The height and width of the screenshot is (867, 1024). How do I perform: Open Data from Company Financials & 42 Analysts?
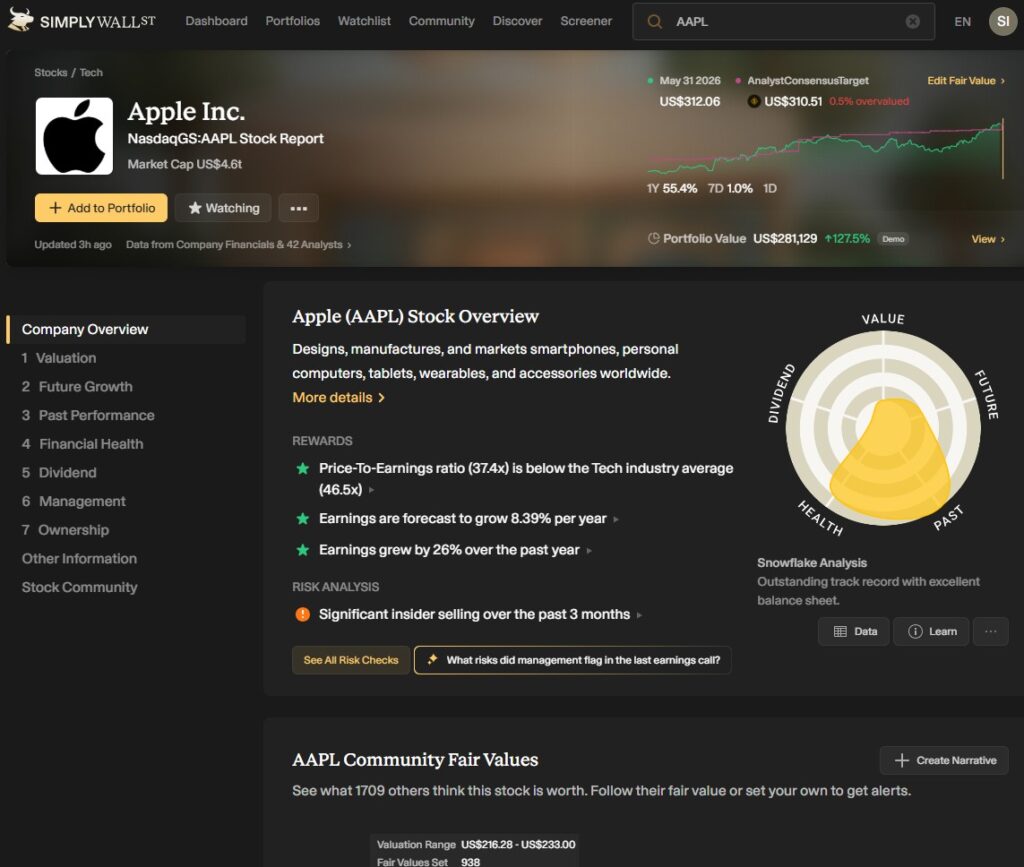pyautogui.click(x=238, y=245)
